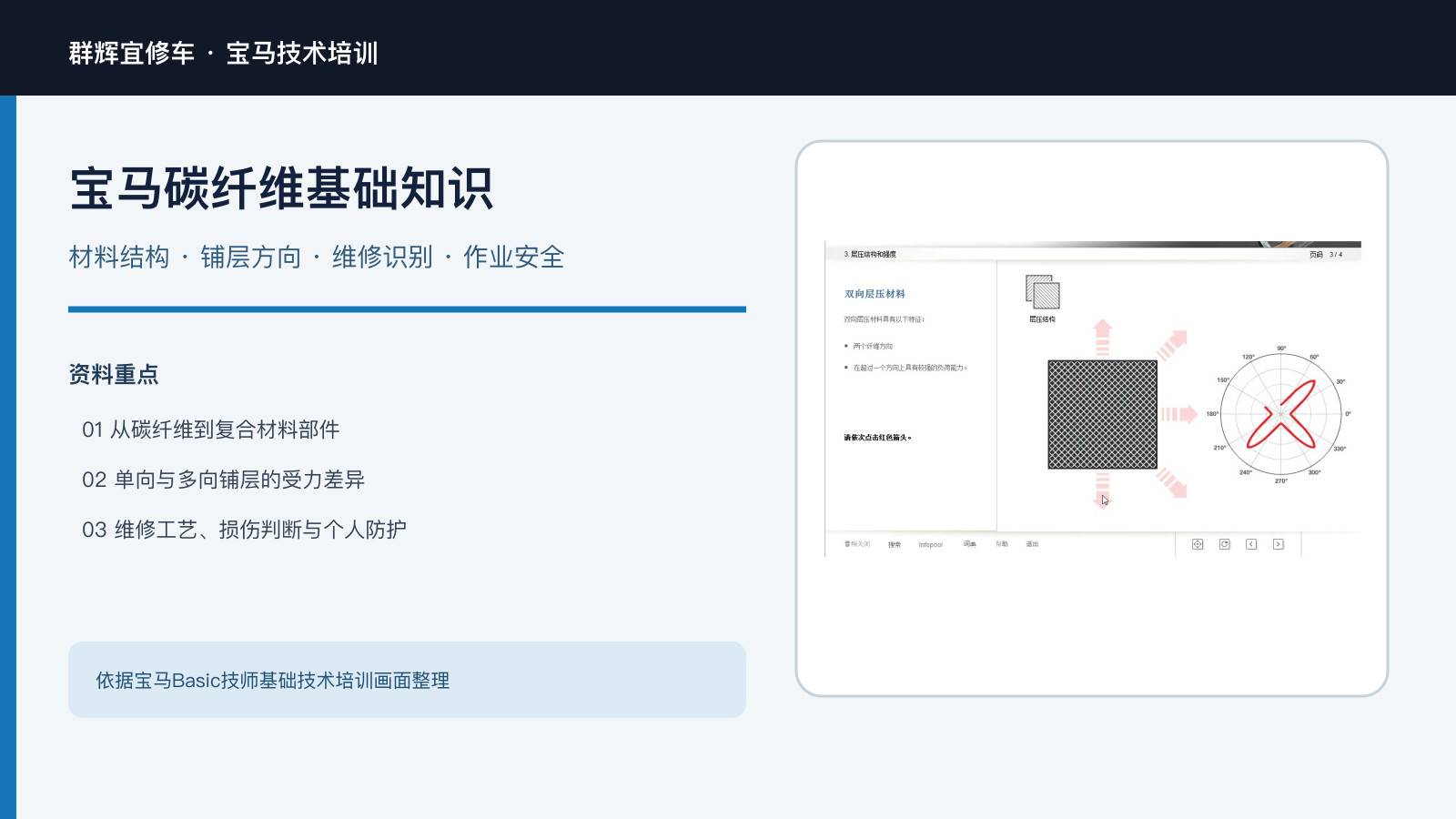Open Infopool in the training bottom menu
The width and height of the screenshot is (1456, 819).
point(931,544)
